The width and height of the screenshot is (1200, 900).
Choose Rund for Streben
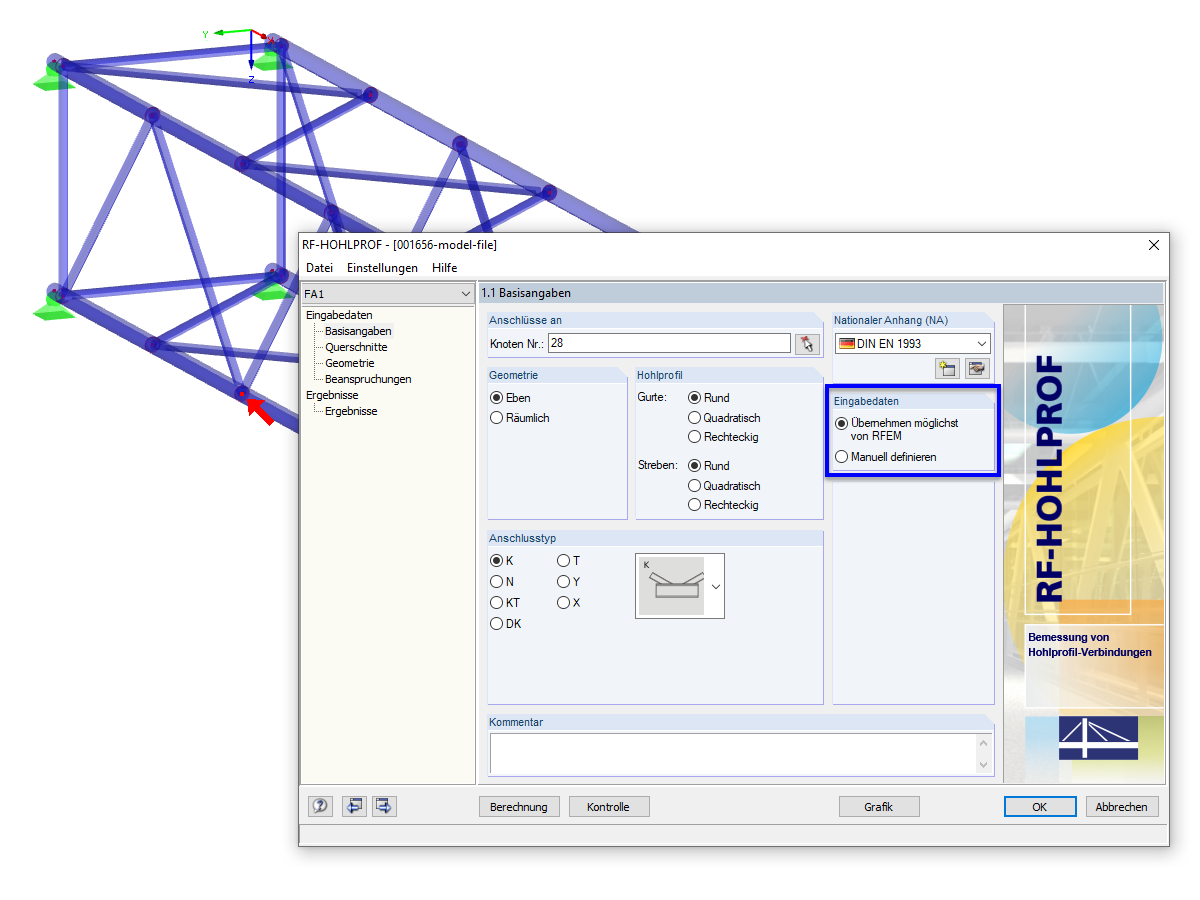pos(694,466)
